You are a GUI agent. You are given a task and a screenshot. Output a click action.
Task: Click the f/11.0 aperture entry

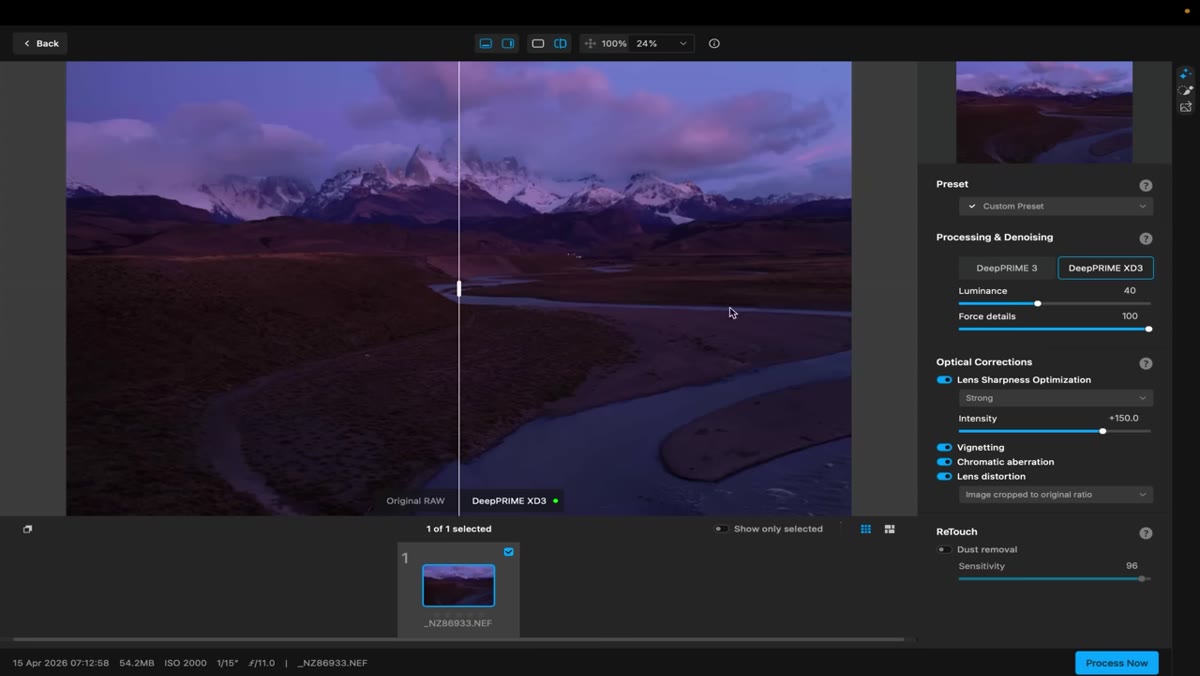coord(262,663)
